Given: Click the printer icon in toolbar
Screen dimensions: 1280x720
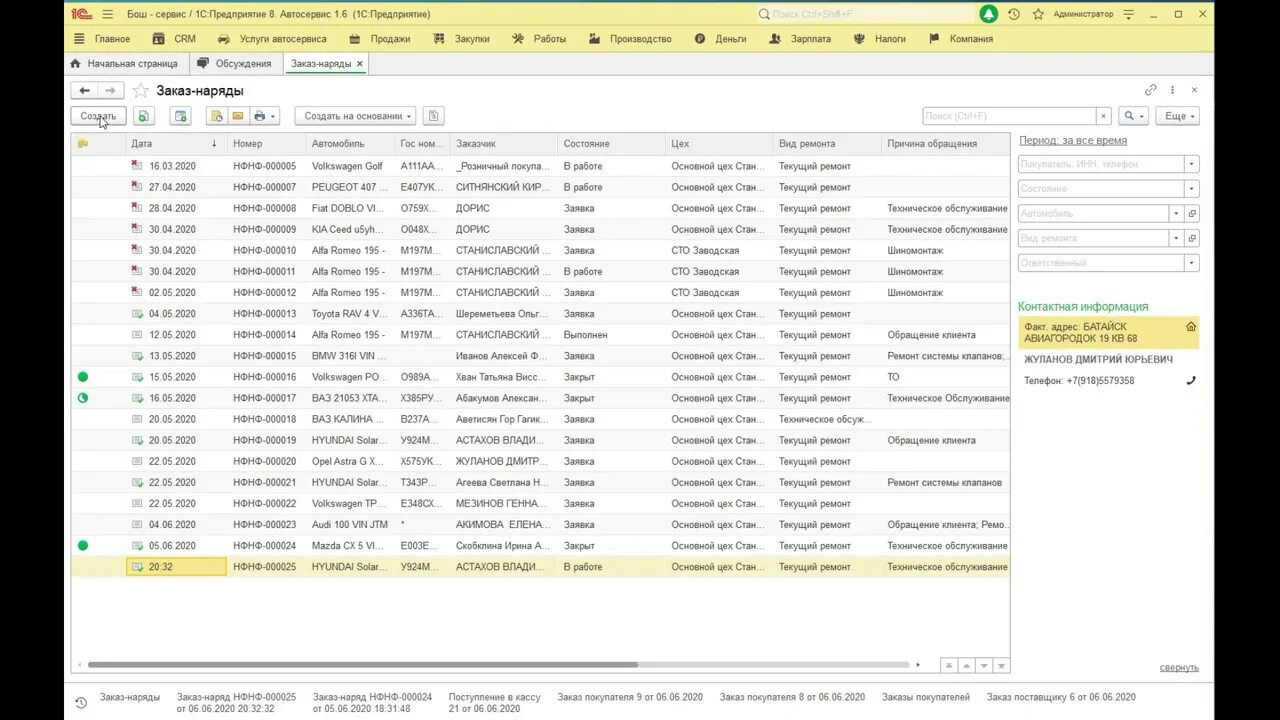Looking at the screenshot, I should point(264,116).
